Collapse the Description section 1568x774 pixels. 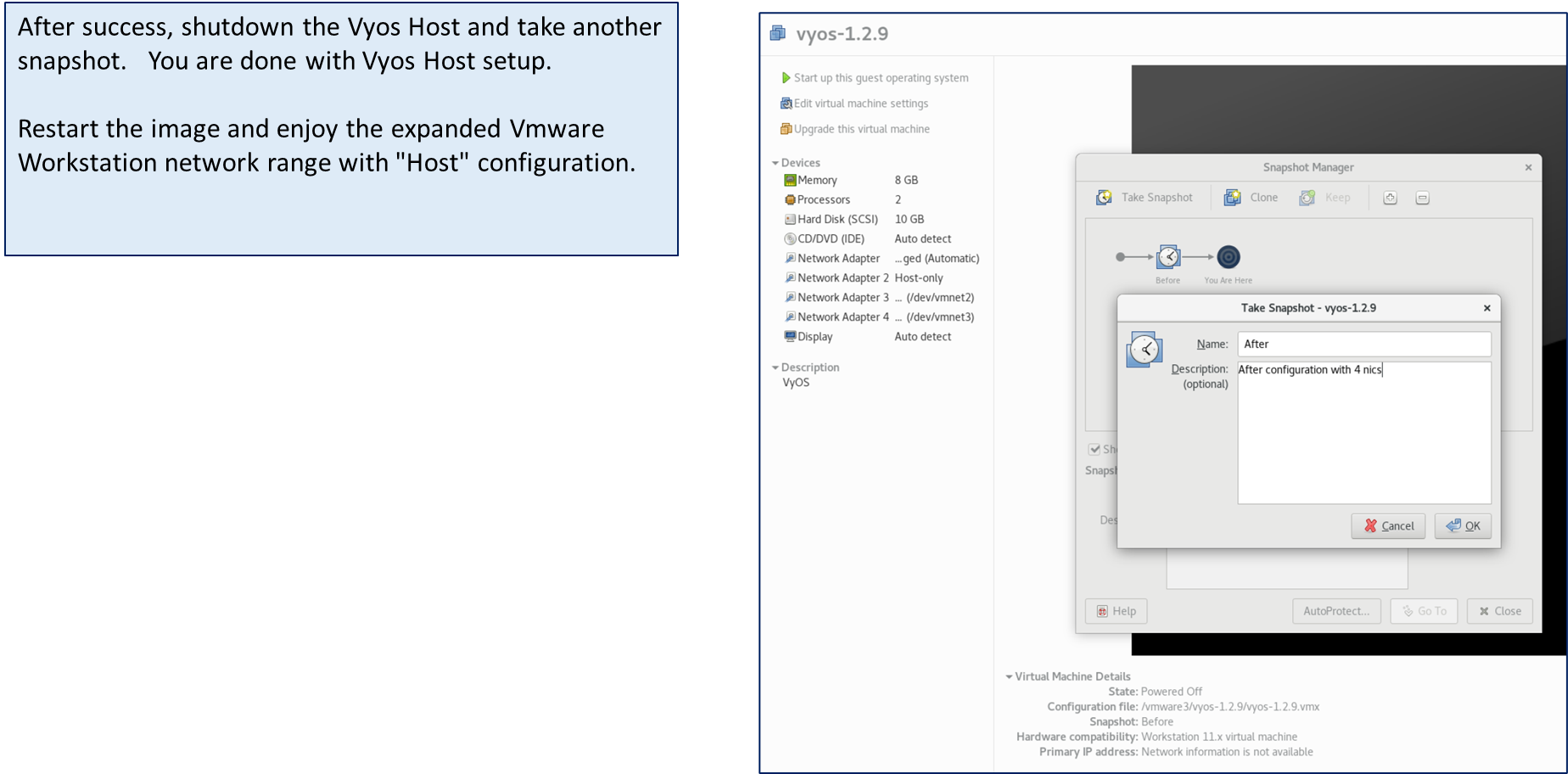pos(776,367)
